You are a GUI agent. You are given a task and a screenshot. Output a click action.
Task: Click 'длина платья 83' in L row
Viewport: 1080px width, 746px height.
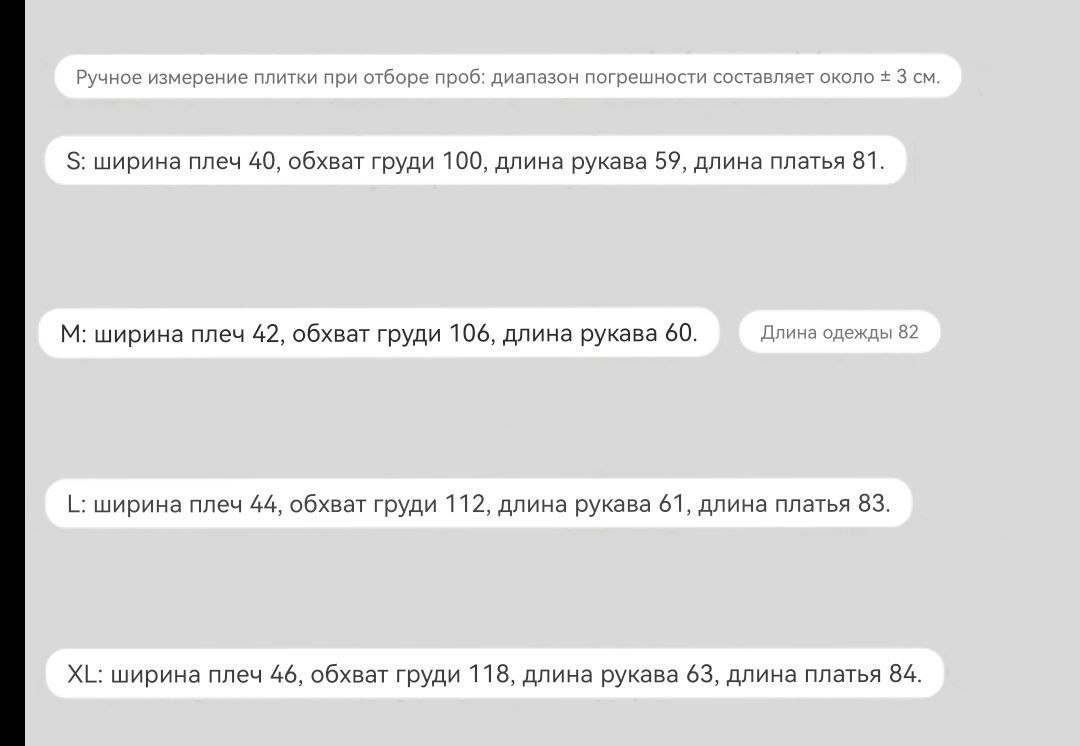(791, 504)
